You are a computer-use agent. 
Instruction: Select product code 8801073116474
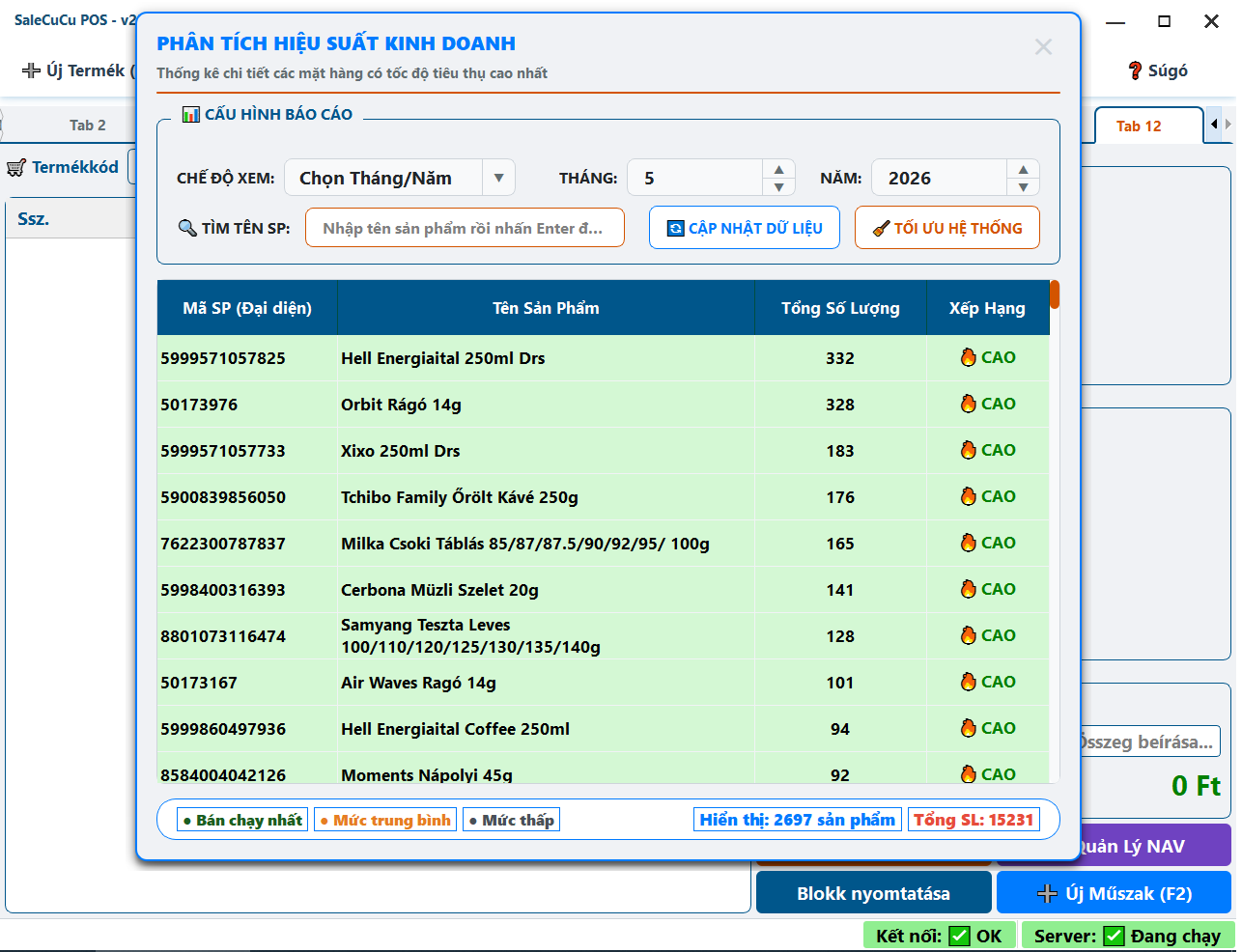click(x=223, y=636)
